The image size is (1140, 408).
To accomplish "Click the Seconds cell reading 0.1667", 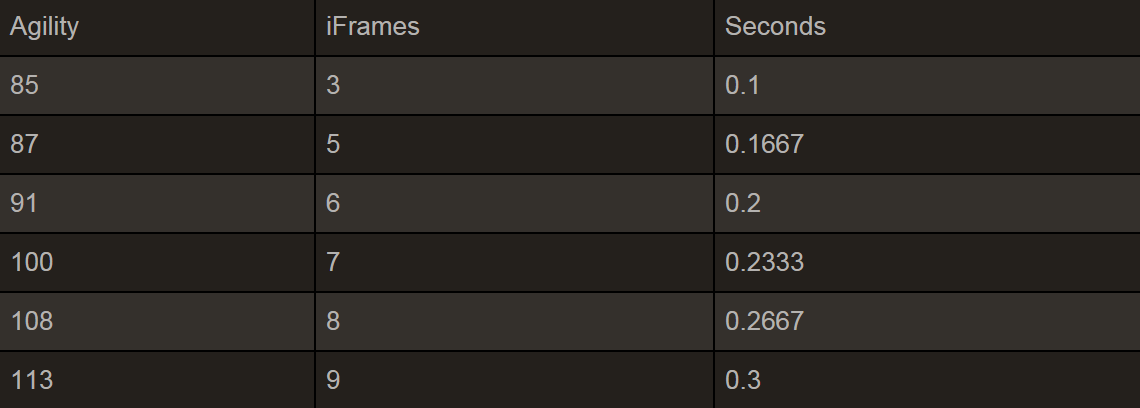I will 764,145.
